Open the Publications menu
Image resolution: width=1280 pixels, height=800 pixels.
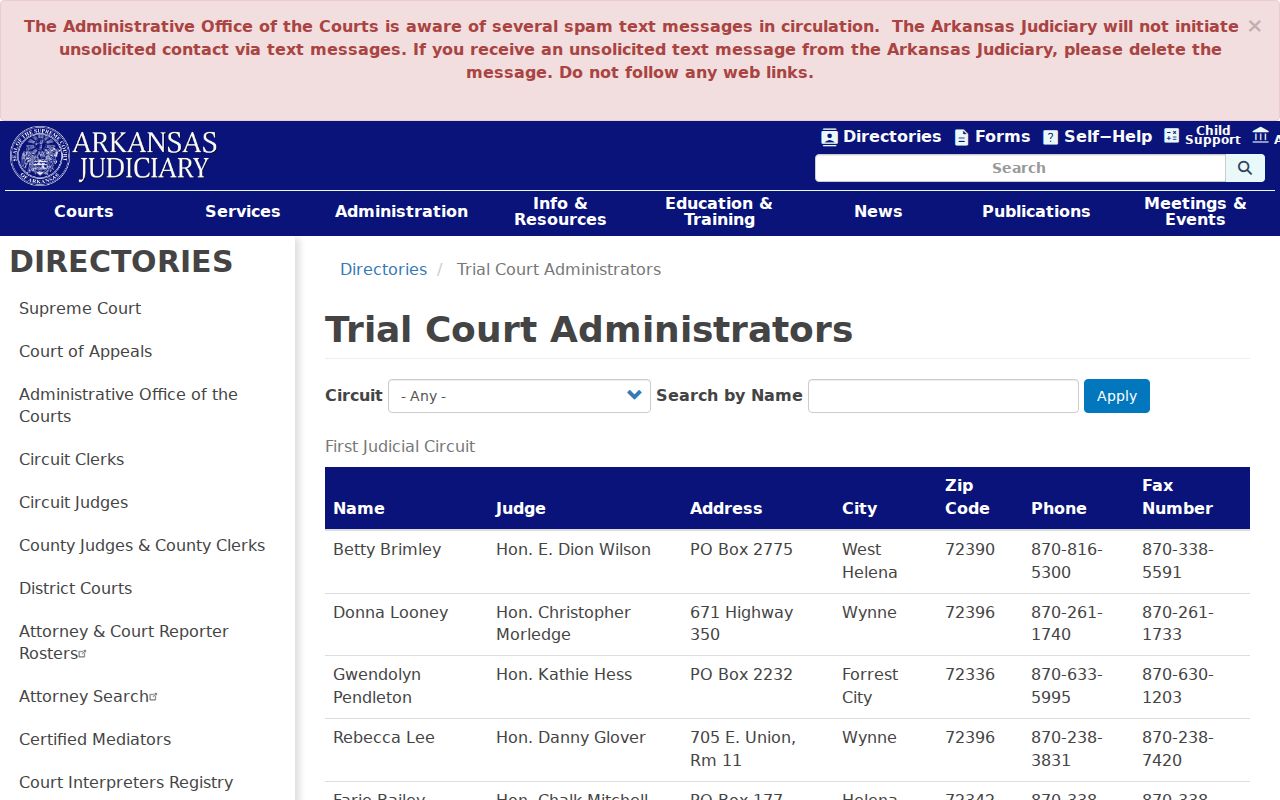click(1036, 211)
